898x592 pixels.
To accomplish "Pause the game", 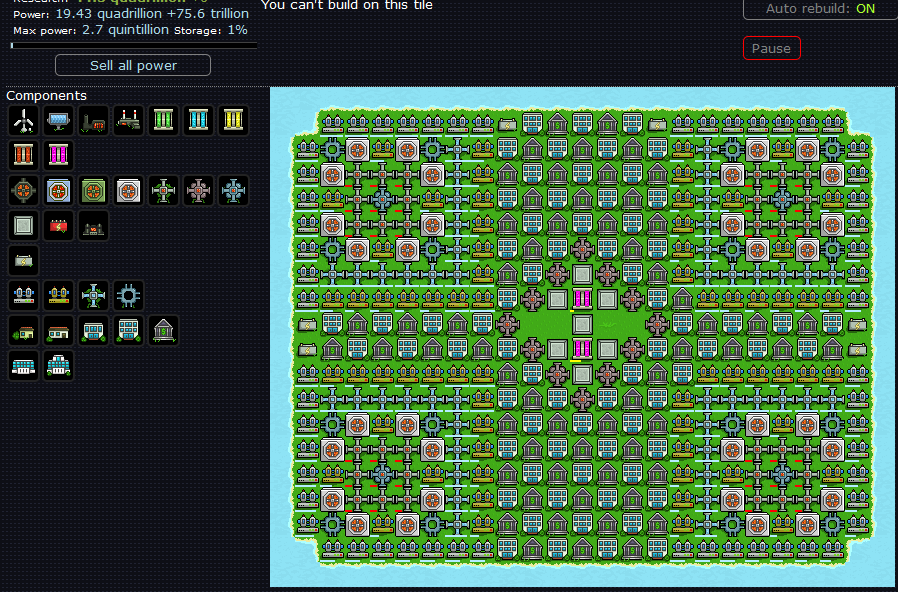I will point(771,48).
